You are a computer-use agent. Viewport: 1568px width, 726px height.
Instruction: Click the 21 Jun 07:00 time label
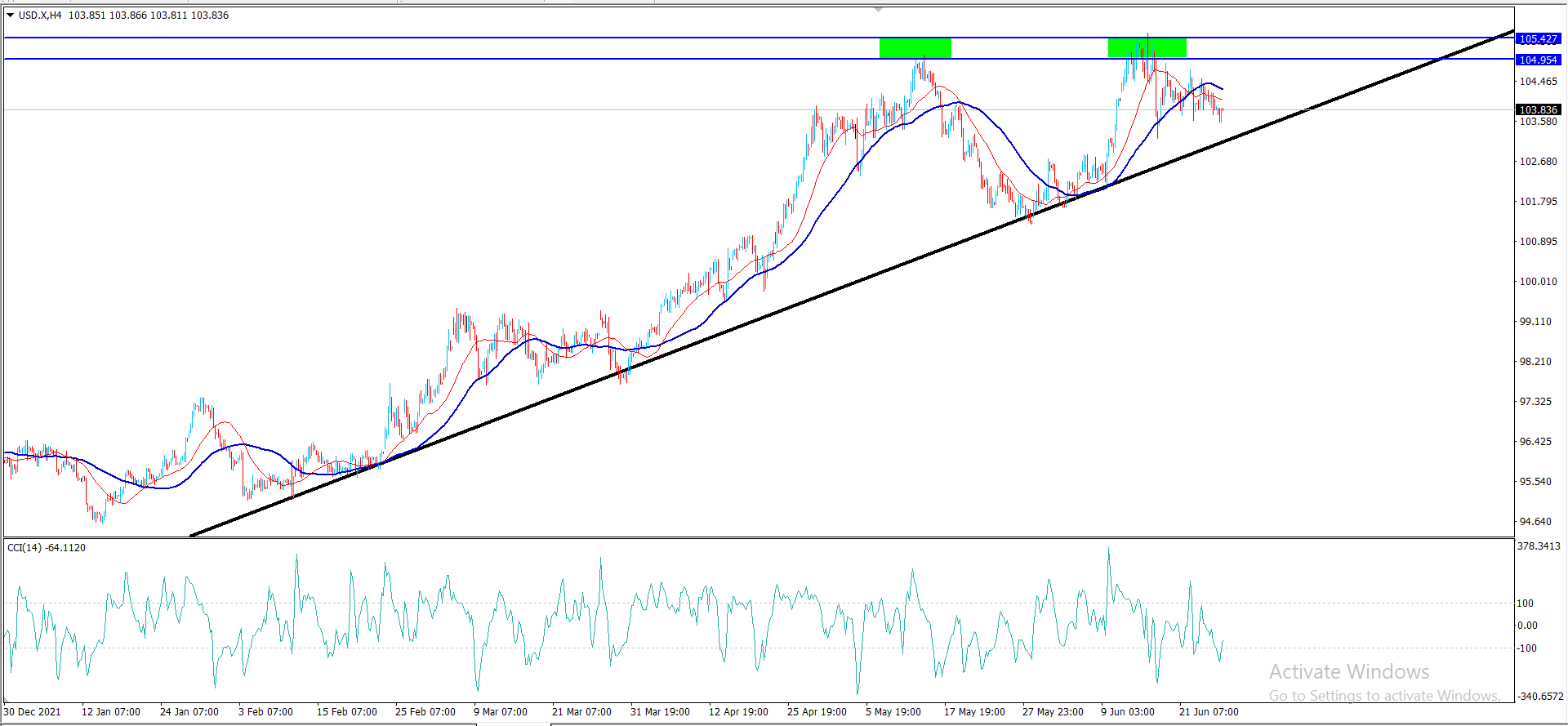click(x=1209, y=712)
